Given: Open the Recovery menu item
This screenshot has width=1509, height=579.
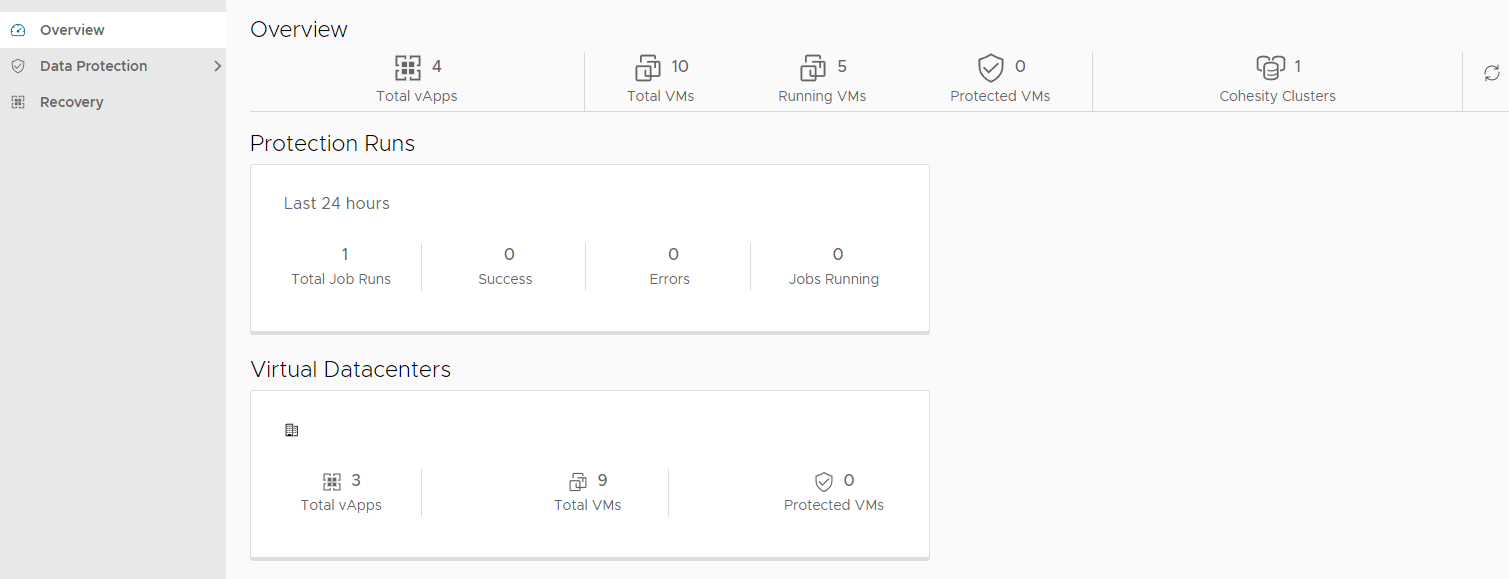Looking at the screenshot, I should (x=71, y=102).
